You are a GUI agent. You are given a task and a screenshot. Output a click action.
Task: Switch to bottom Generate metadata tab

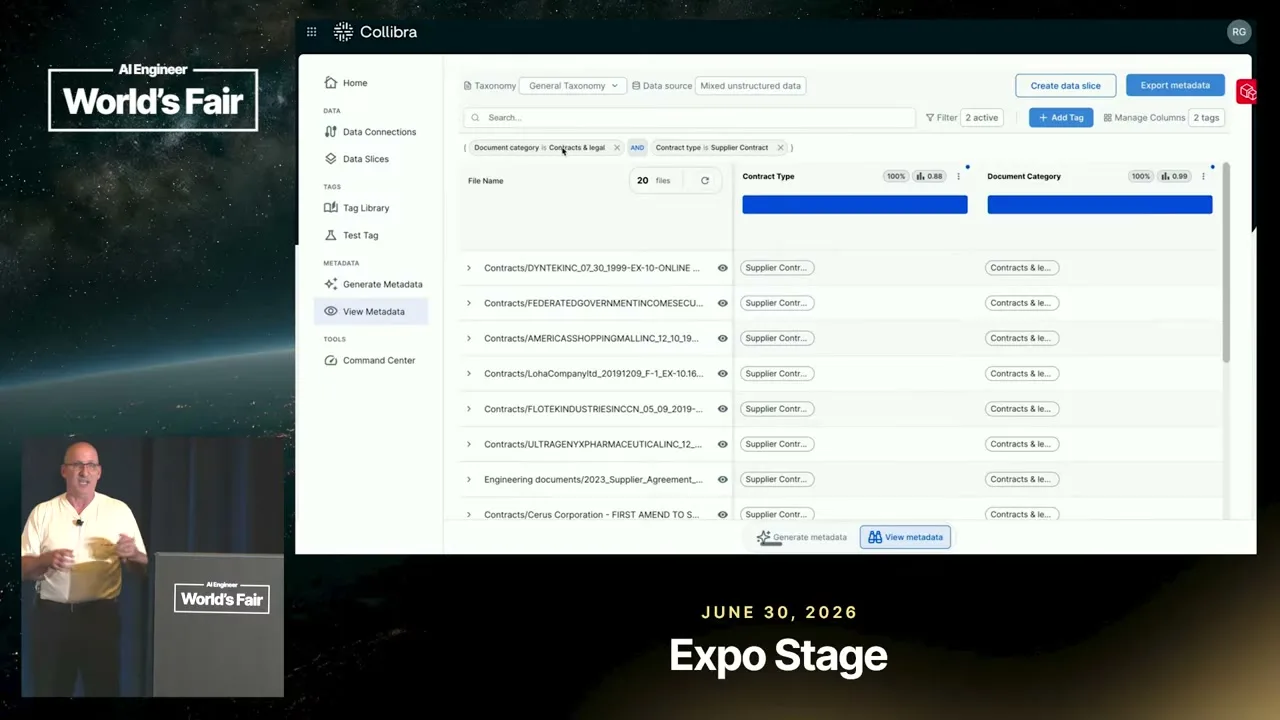click(802, 537)
